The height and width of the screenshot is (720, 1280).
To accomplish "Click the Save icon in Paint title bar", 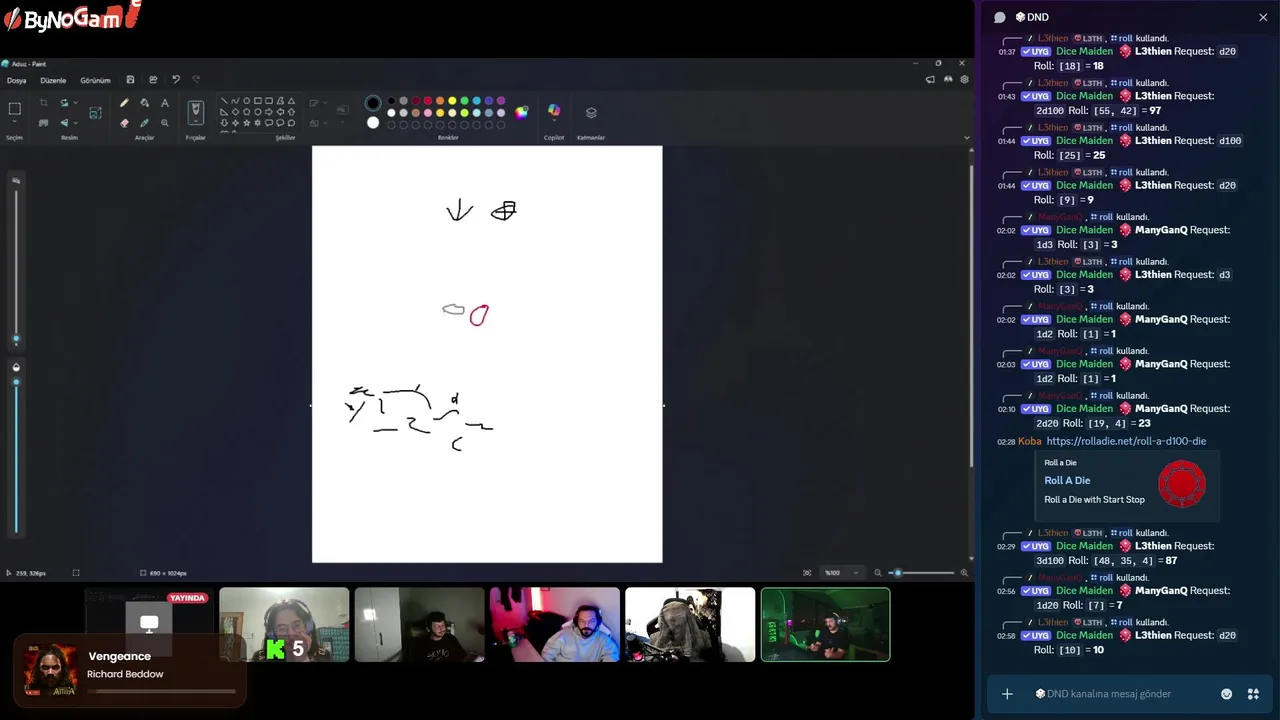I will 130,80.
